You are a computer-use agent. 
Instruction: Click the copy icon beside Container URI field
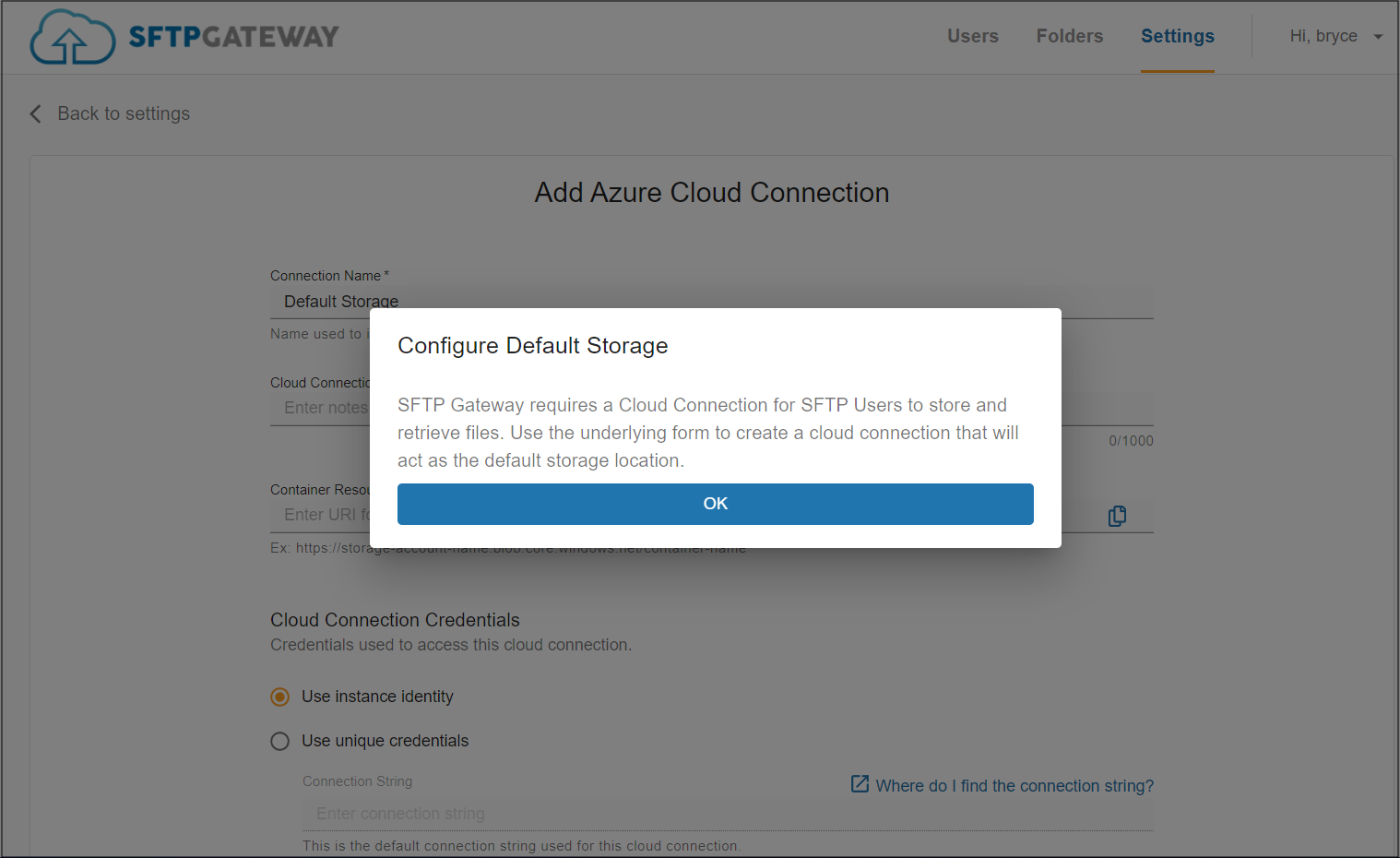pyautogui.click(x=1117, y=516)
